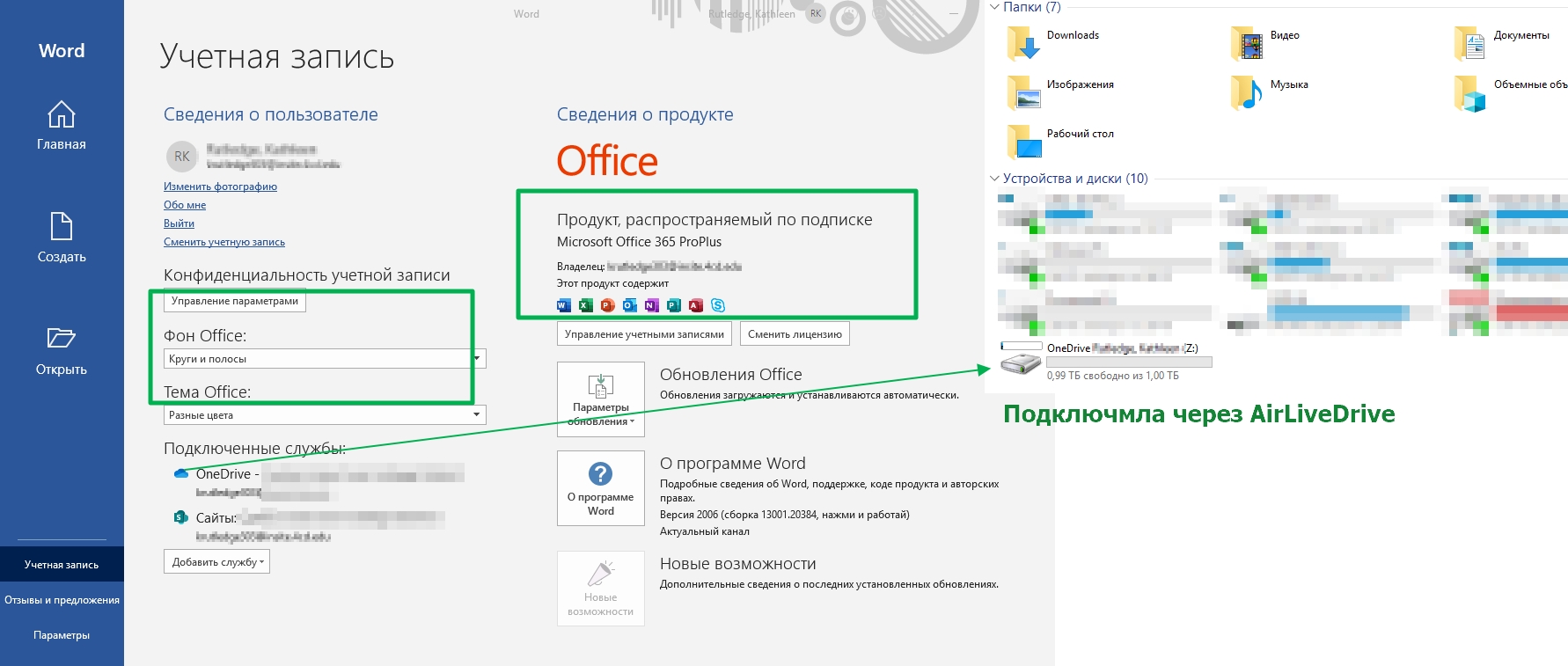Click the Skype app icon in product info
1568x666 pixels.
[x=718, y=305]
